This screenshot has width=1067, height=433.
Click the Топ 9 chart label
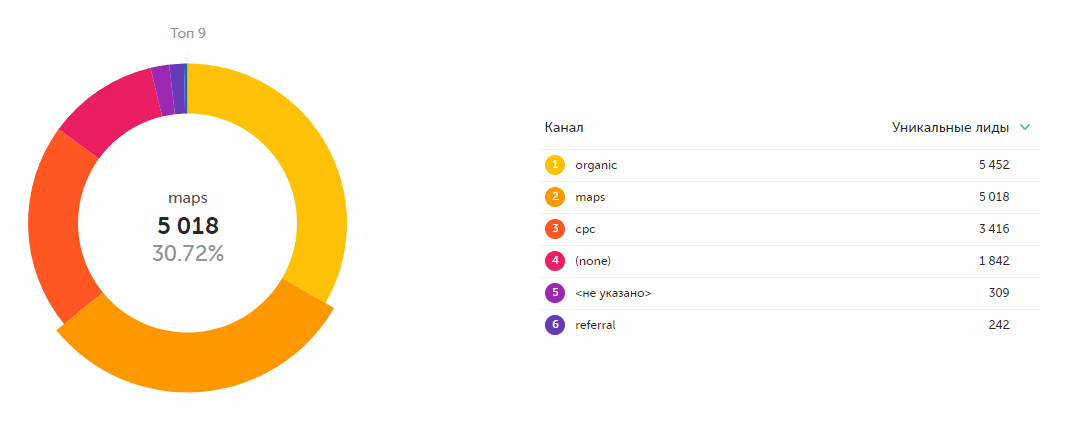(x=188, y=33)
